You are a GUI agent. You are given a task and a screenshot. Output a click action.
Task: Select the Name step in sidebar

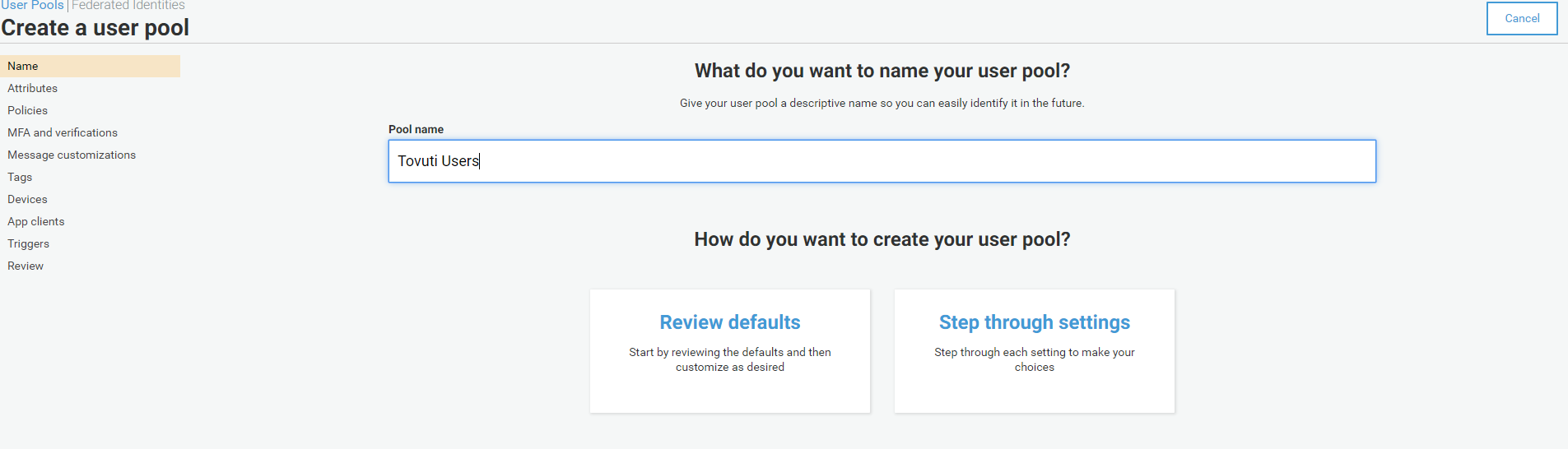(23, 66)
